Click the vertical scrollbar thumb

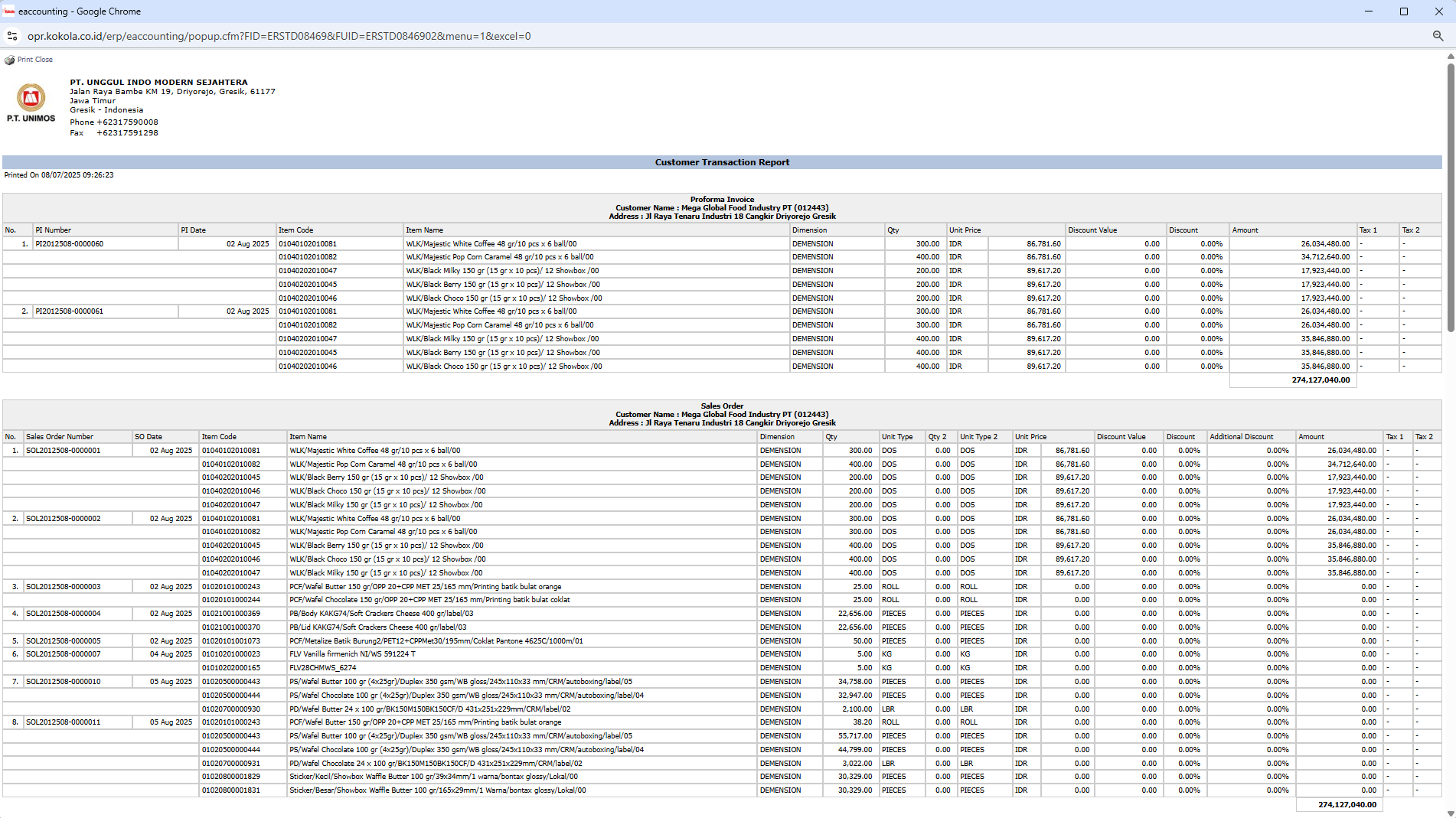1450,199
